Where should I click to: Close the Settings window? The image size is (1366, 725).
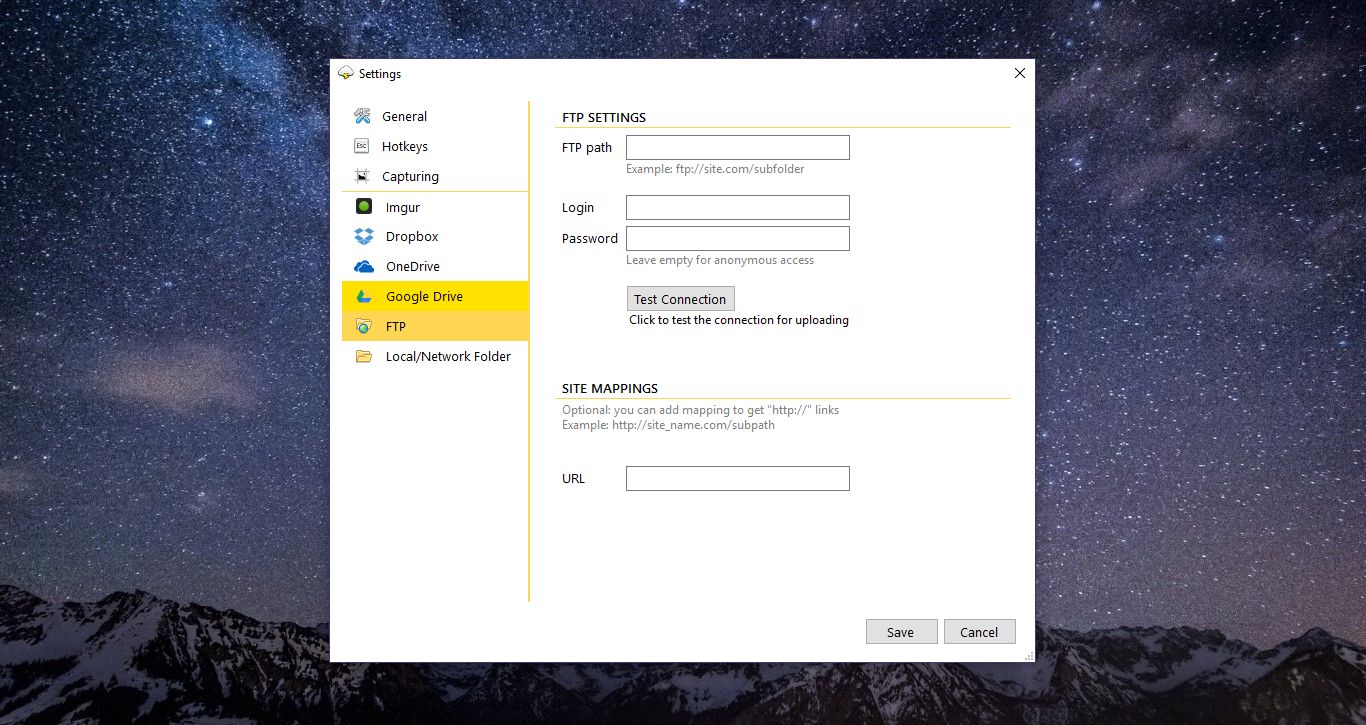click(1019, 73)
